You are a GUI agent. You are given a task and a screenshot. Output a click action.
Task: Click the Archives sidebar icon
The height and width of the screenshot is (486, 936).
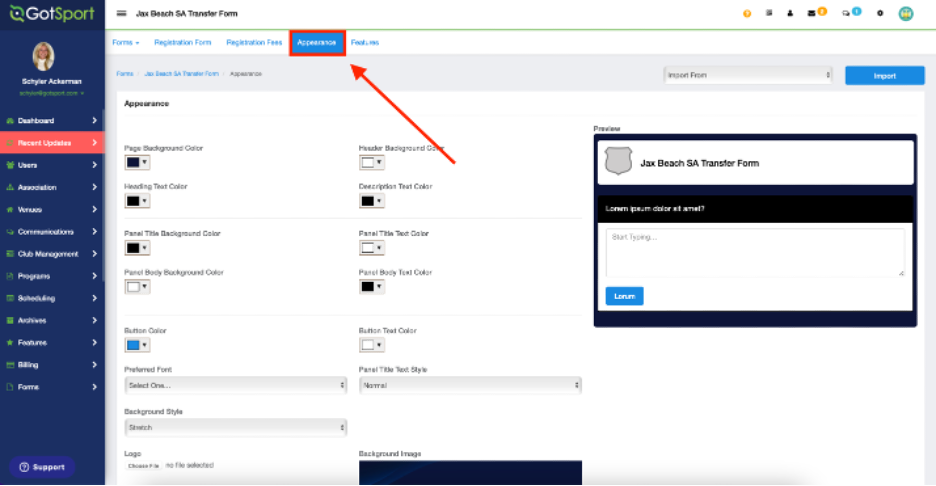pyautogui.click(x=10, y=321)
